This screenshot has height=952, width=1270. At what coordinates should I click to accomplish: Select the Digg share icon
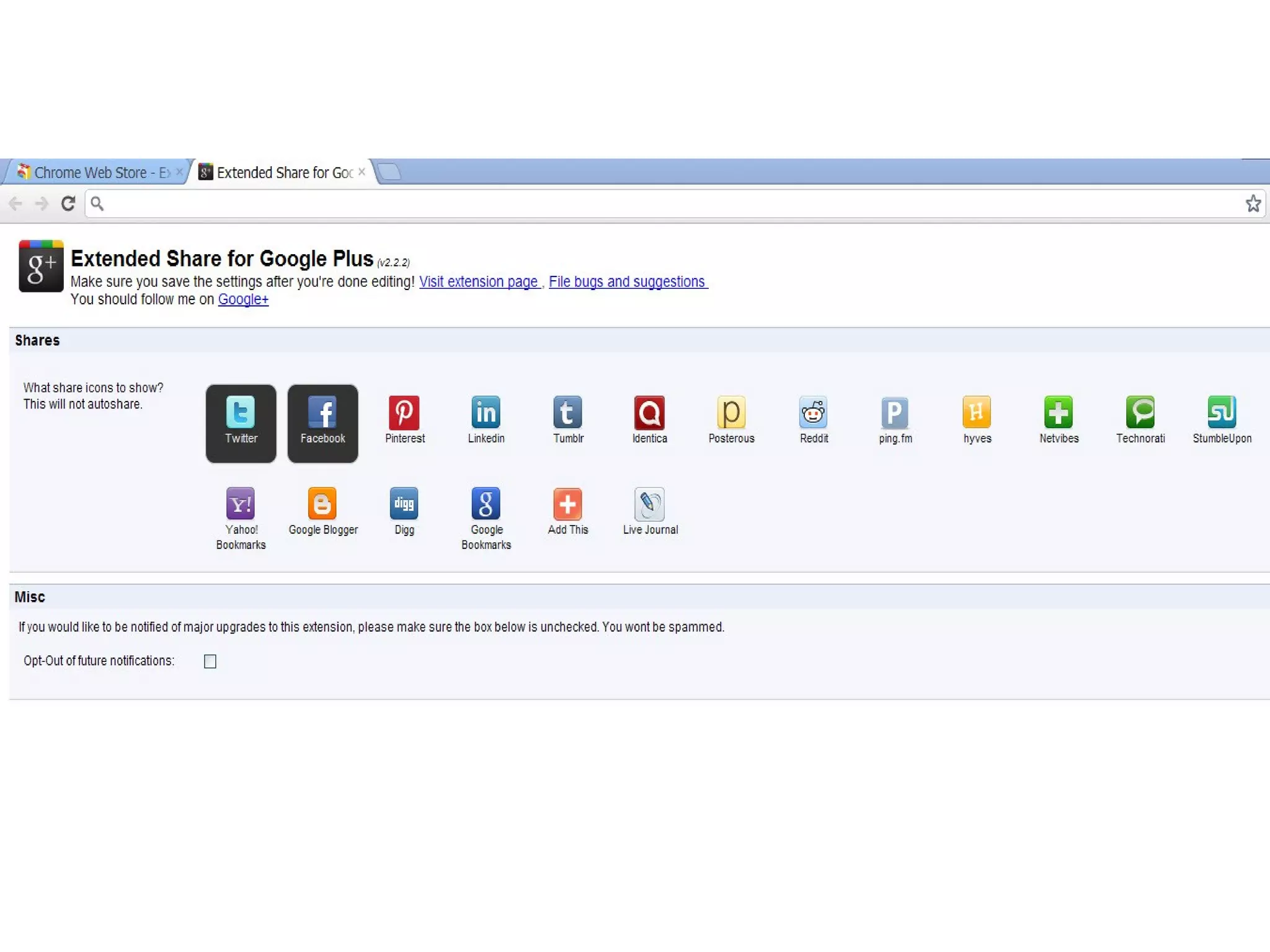404,504
